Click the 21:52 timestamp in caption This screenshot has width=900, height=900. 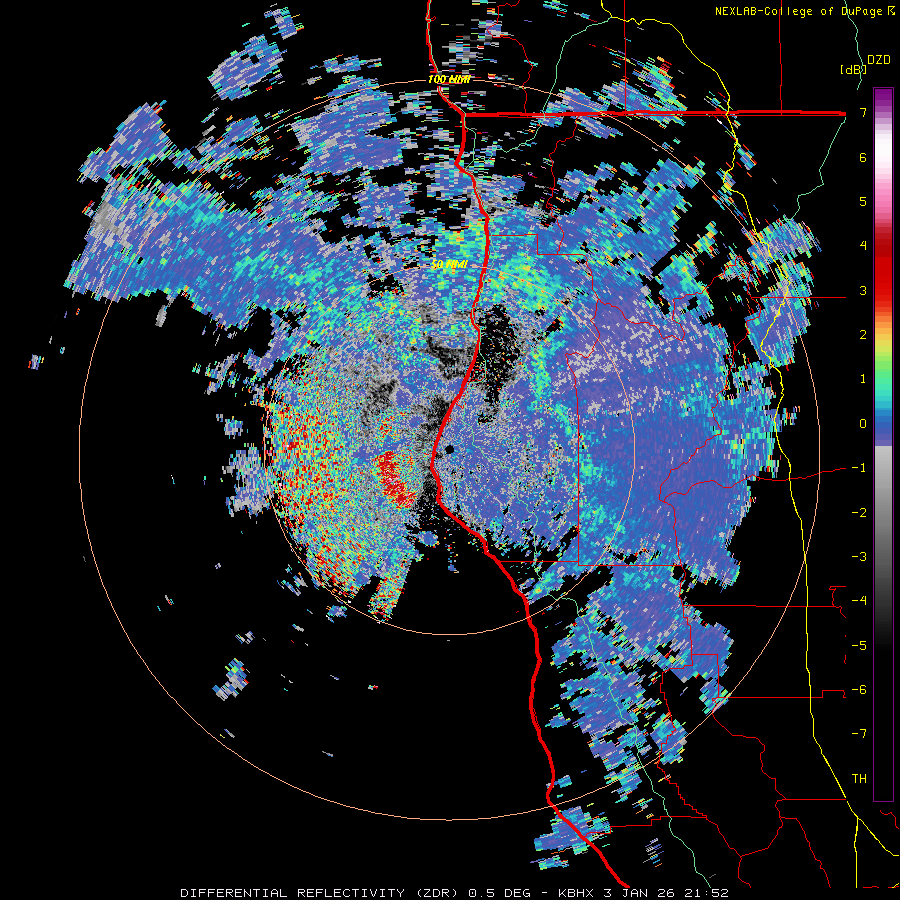705,893
